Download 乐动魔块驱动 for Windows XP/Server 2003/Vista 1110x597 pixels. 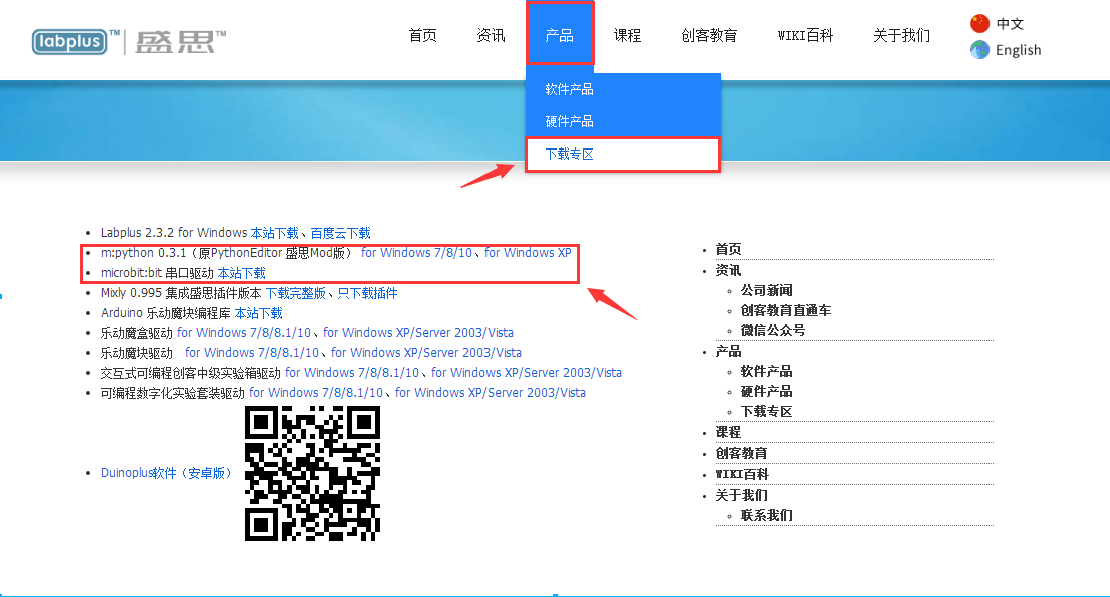coord(426,353)
